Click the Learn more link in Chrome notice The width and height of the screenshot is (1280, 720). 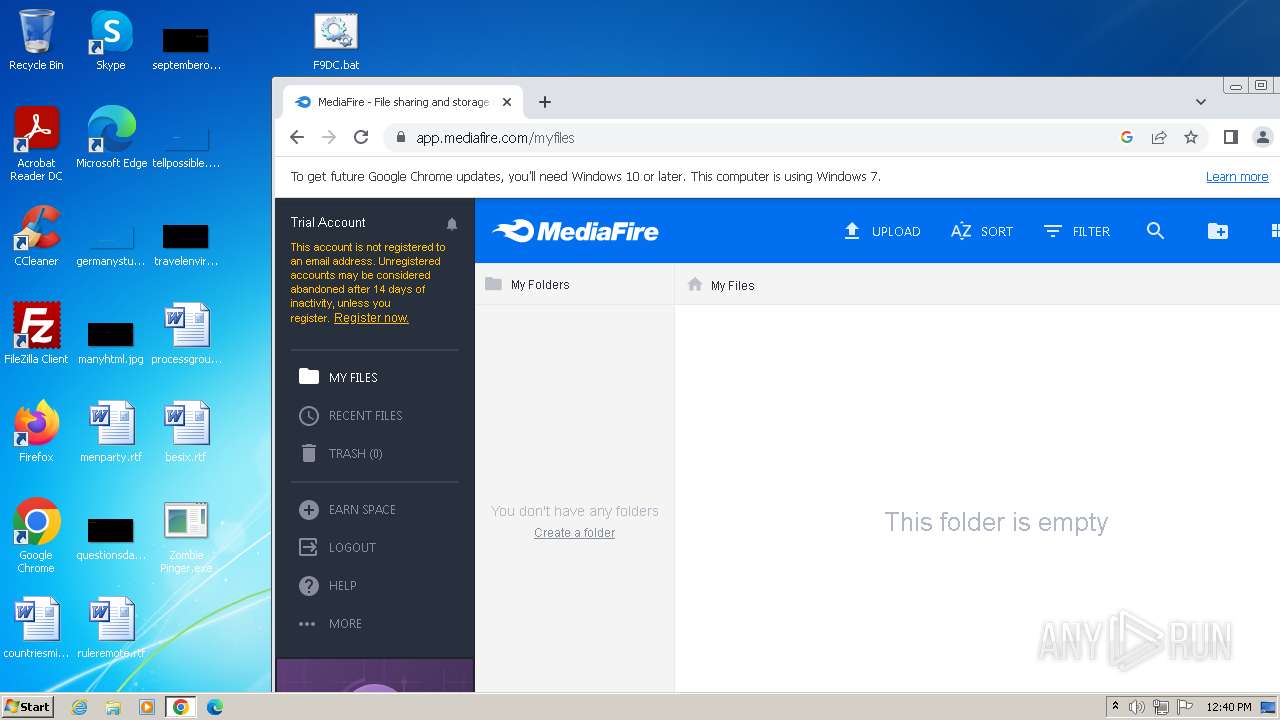(1237, 177)
